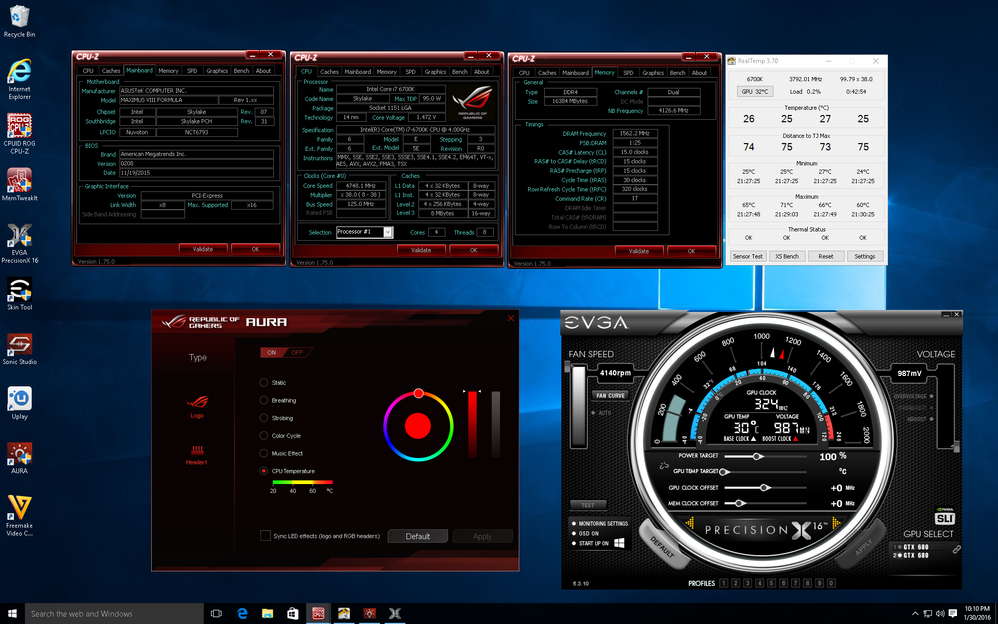The image size is (998, 624).
Task: Click the GPU Clock Offset slider handle
Action: point(764,488)
